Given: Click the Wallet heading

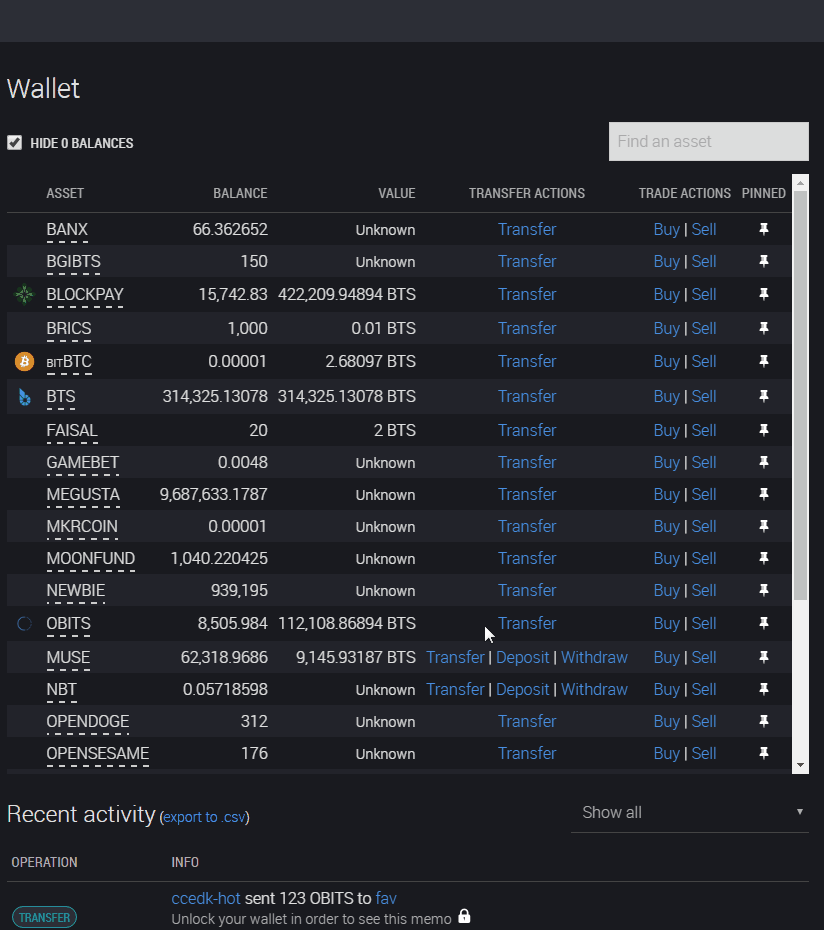Looking at the screenshot, I should coord(43,89).
